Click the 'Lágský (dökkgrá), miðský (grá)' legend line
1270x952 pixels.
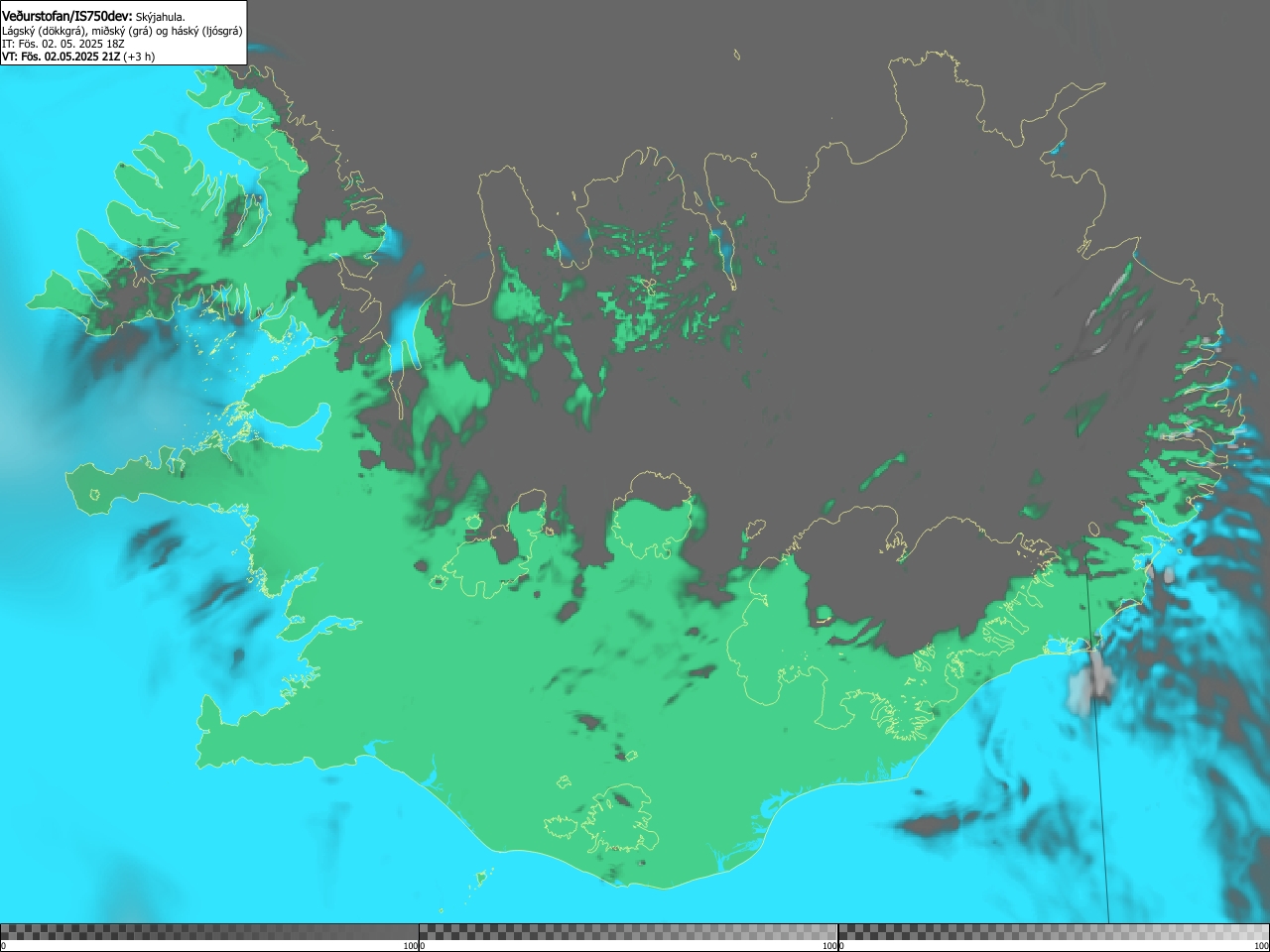pos(122,31)
